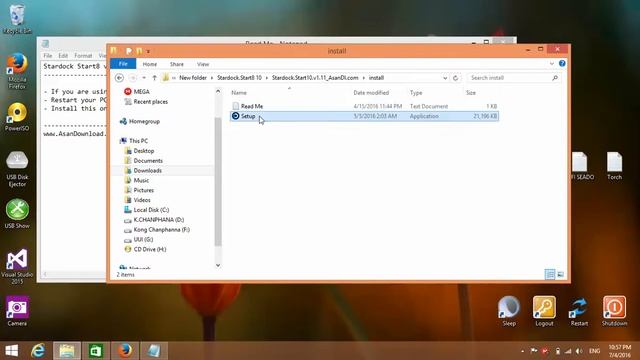Screen dimensions: 640x360
Task: Open the Recycle Bin desktop icon
Action: point(17,20)
